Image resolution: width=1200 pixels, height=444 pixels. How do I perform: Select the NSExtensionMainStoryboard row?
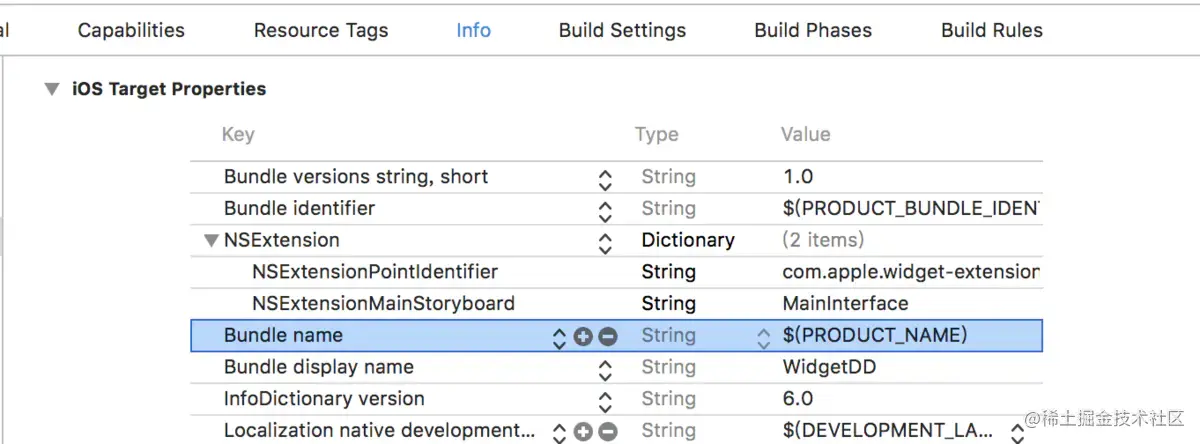pyautogui.click(x=384, y=304)
